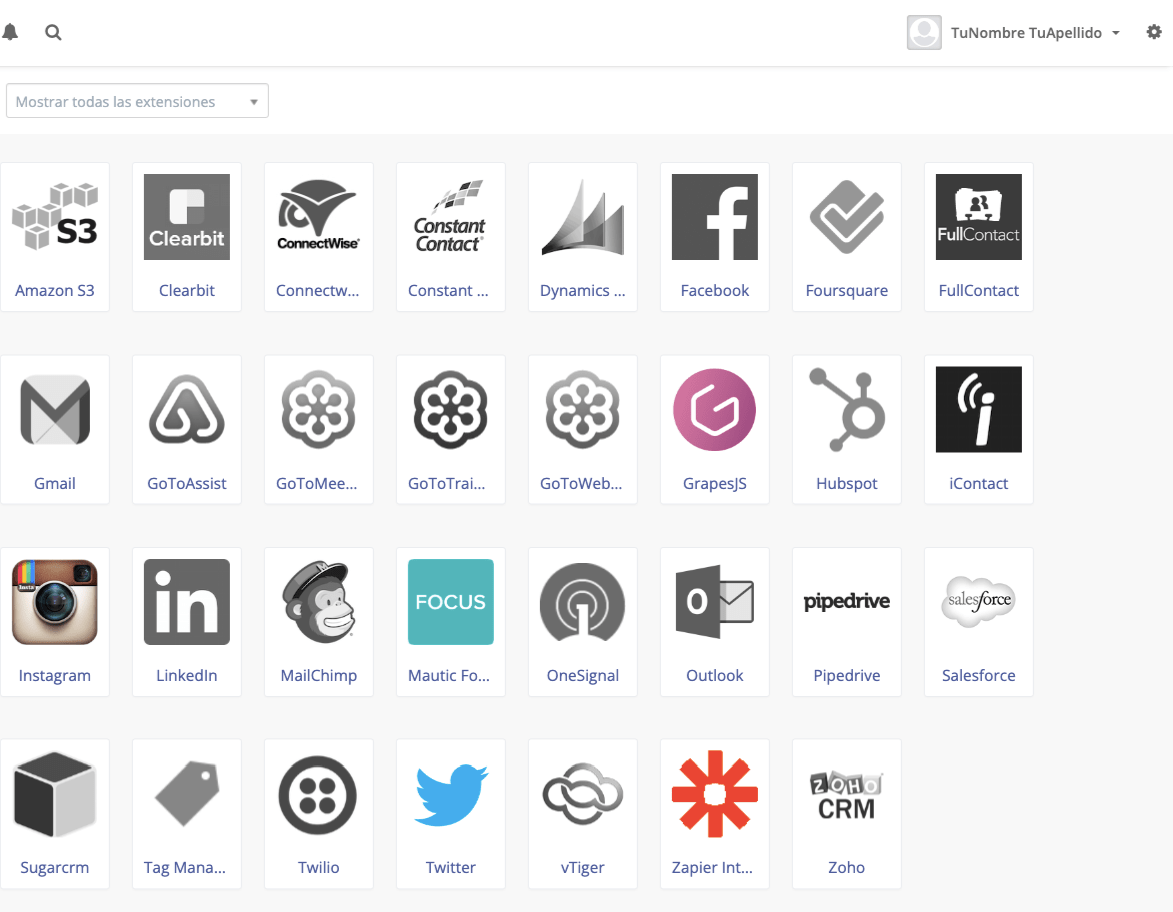The image size is (1173, 912).
Task: Open the GrapesJS pink circle icon
Action: [714, 410]
